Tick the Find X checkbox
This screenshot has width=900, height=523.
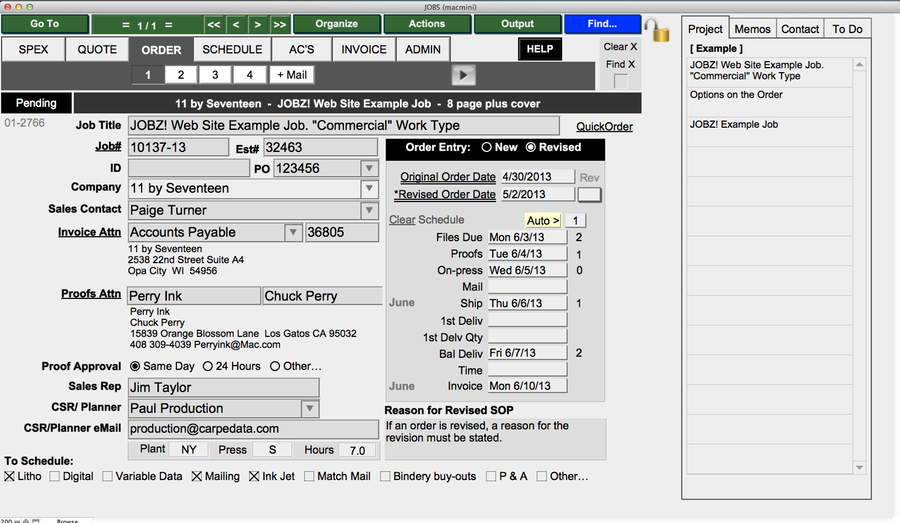click(x=621, y=82)
